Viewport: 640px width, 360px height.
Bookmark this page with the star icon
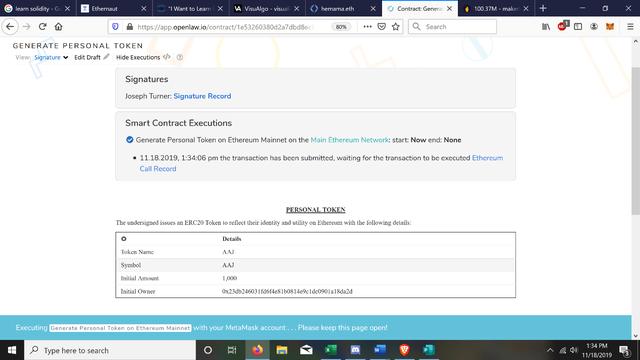click(x=396, y=27)
